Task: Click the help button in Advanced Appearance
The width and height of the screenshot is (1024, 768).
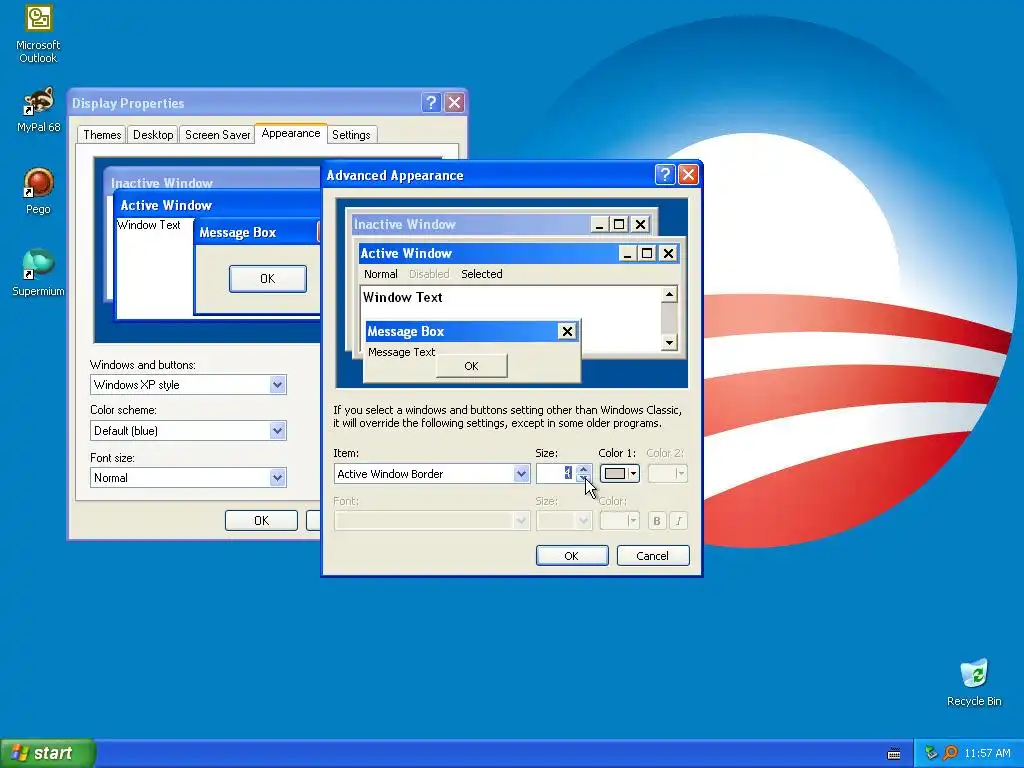Action: (x=664, y=174)
